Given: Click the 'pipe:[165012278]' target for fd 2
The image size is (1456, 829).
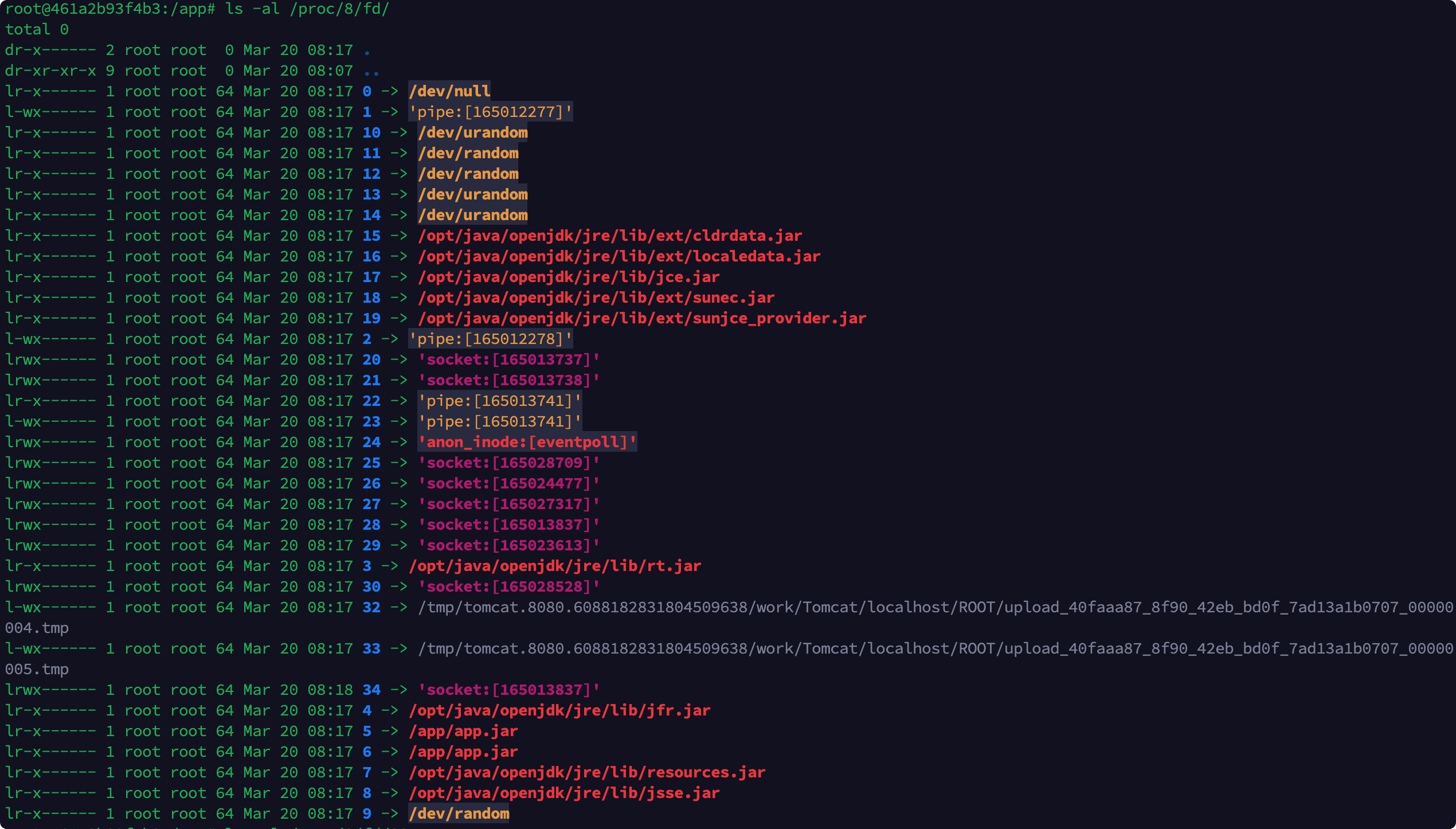Looking at the screenshot, I should point(490,339).
